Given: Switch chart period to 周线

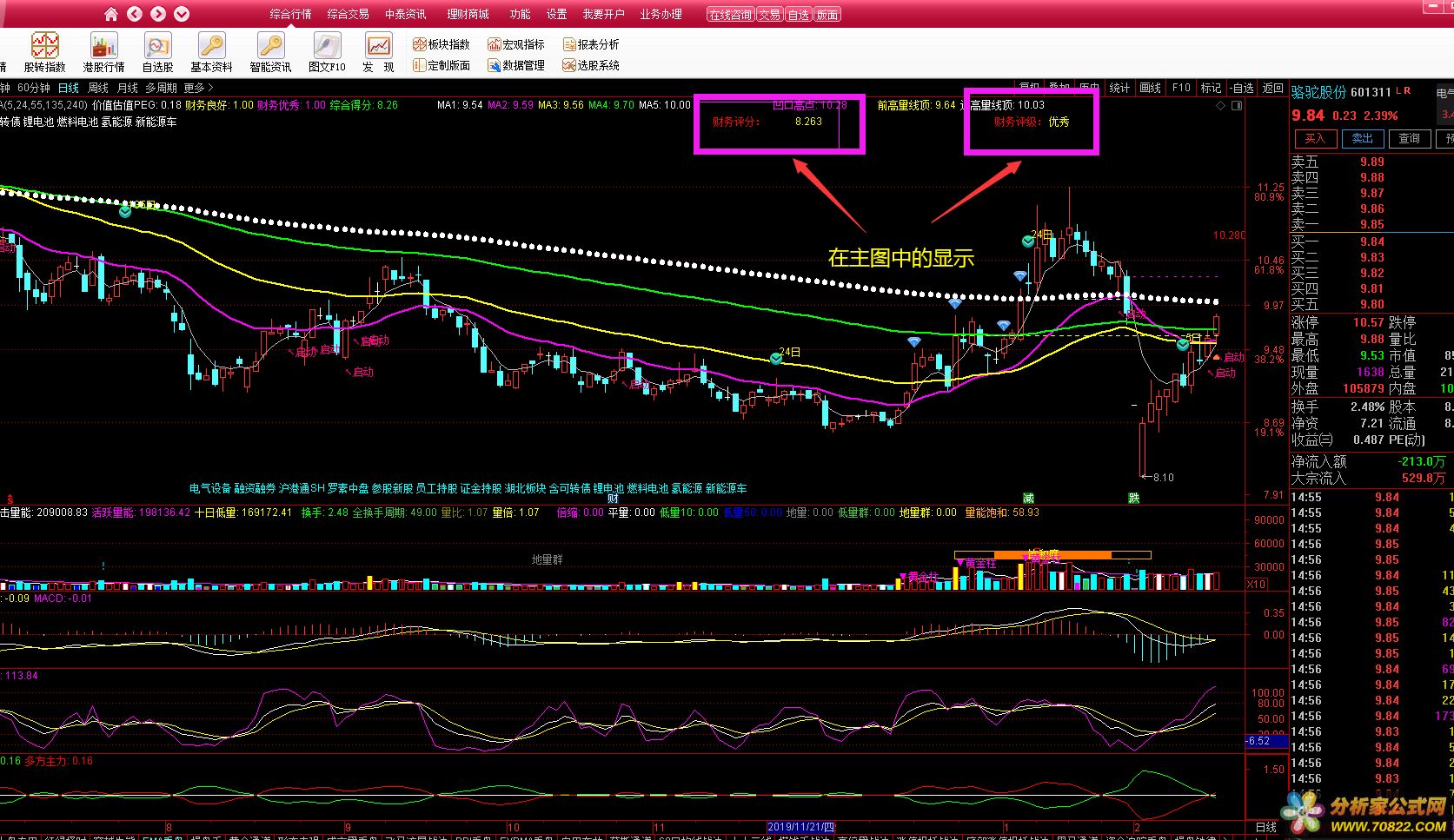Looking at the screenshot, I should point(98,88).
